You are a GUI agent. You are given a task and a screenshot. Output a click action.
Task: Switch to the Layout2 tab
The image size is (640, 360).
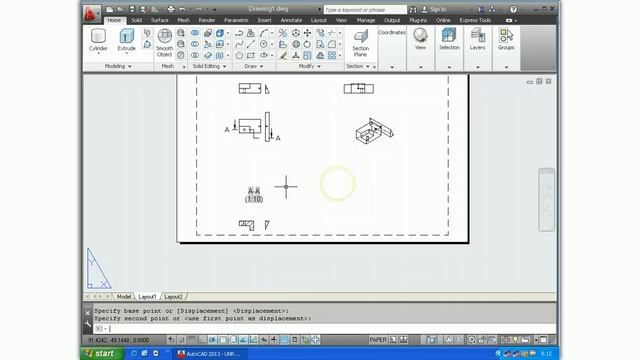173,297
